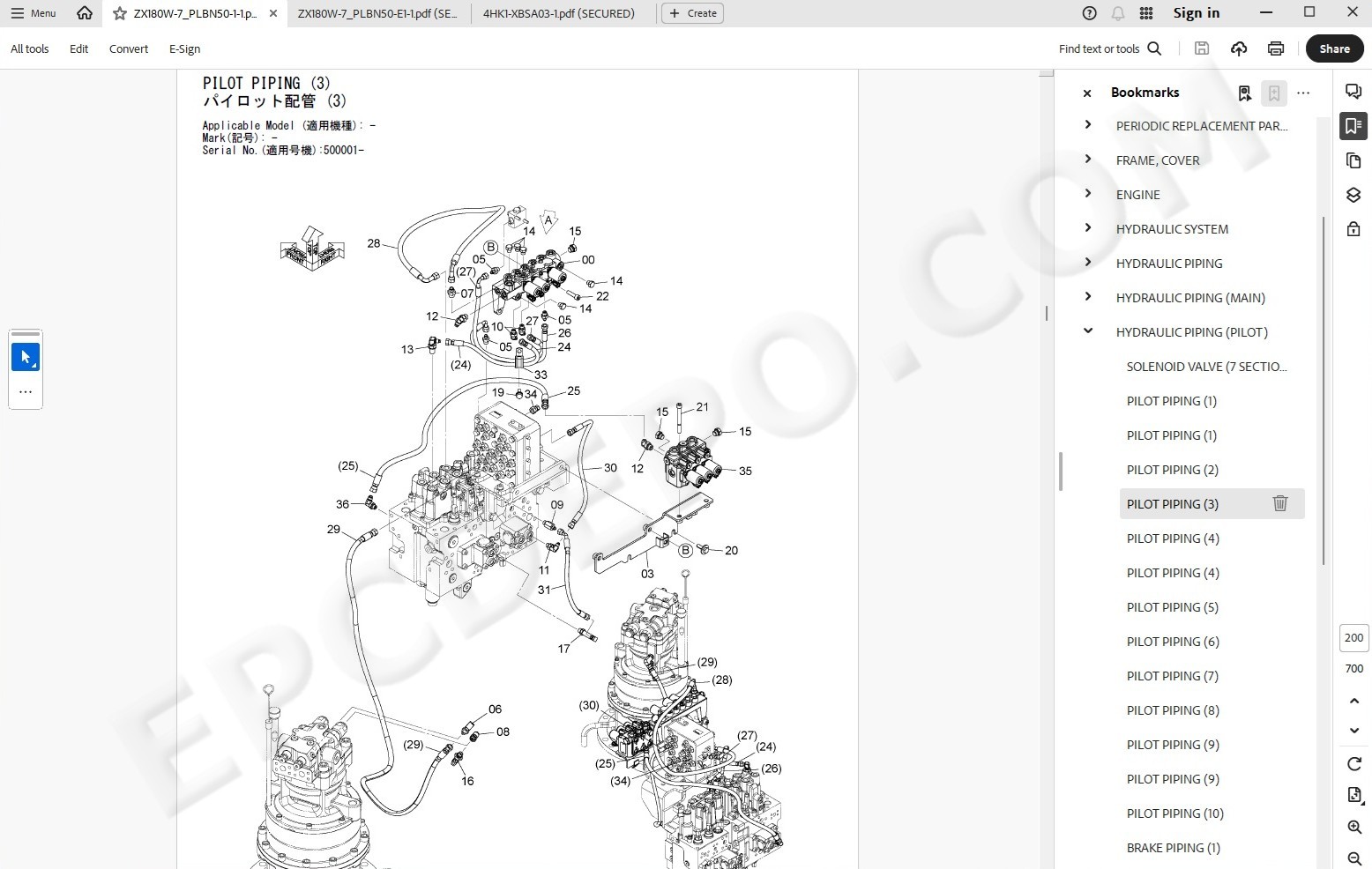Click the Bookmarks panel scrollbar
The width and height of the screenshot is (1372, 869).
pos(1324,391)
